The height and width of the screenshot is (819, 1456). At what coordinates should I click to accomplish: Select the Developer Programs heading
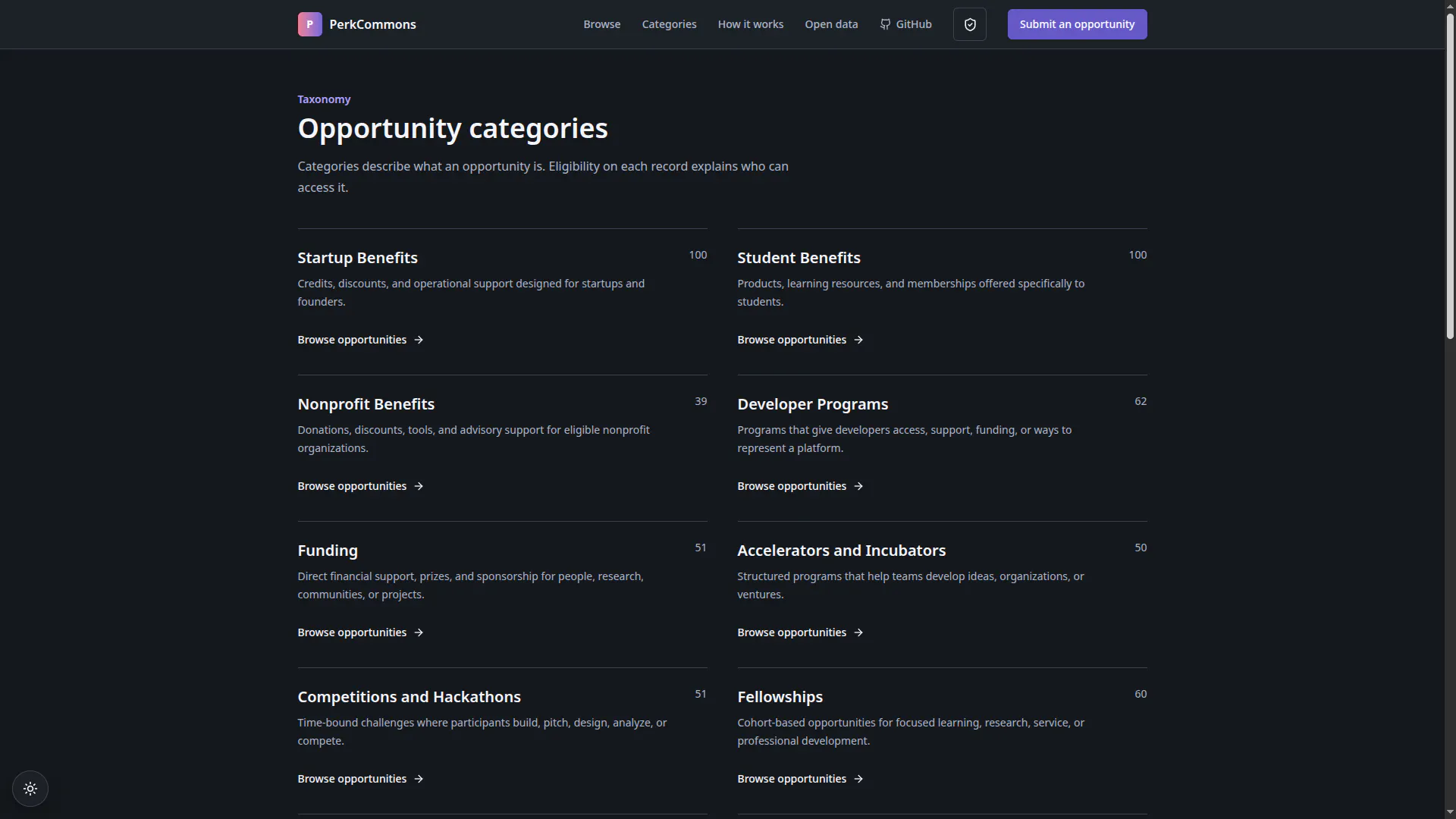click(x=812, y=404)
